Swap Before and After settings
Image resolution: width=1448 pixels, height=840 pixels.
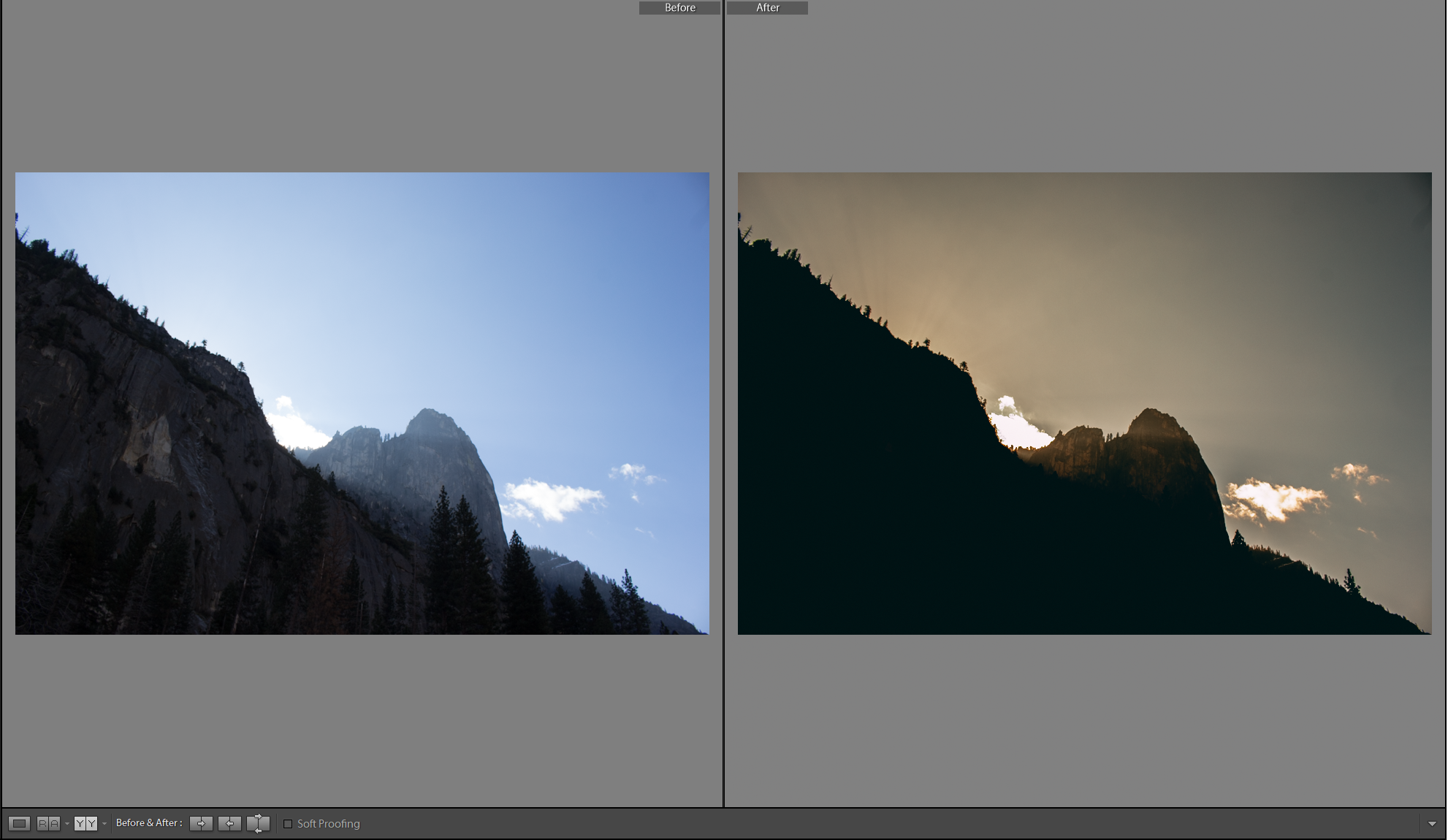pyautogui.click(x=258, y=823)
